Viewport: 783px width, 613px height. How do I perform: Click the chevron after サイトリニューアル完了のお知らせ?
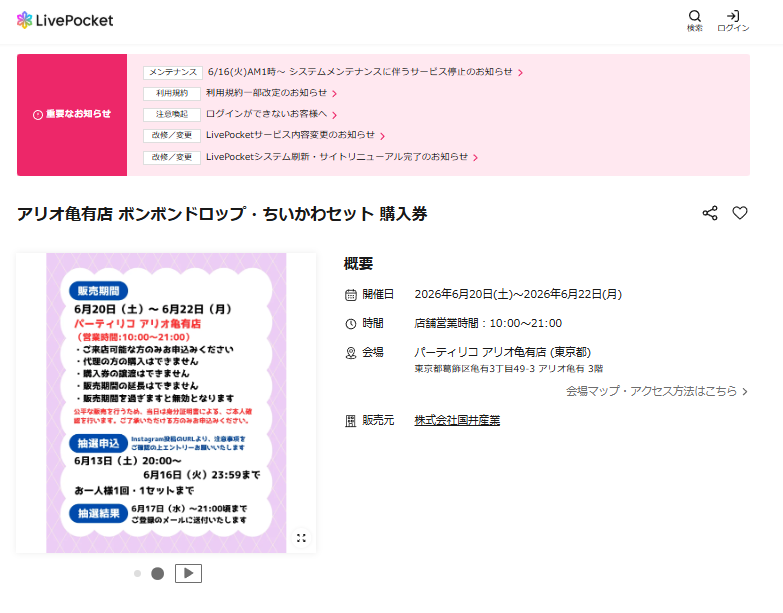(475, 158)
